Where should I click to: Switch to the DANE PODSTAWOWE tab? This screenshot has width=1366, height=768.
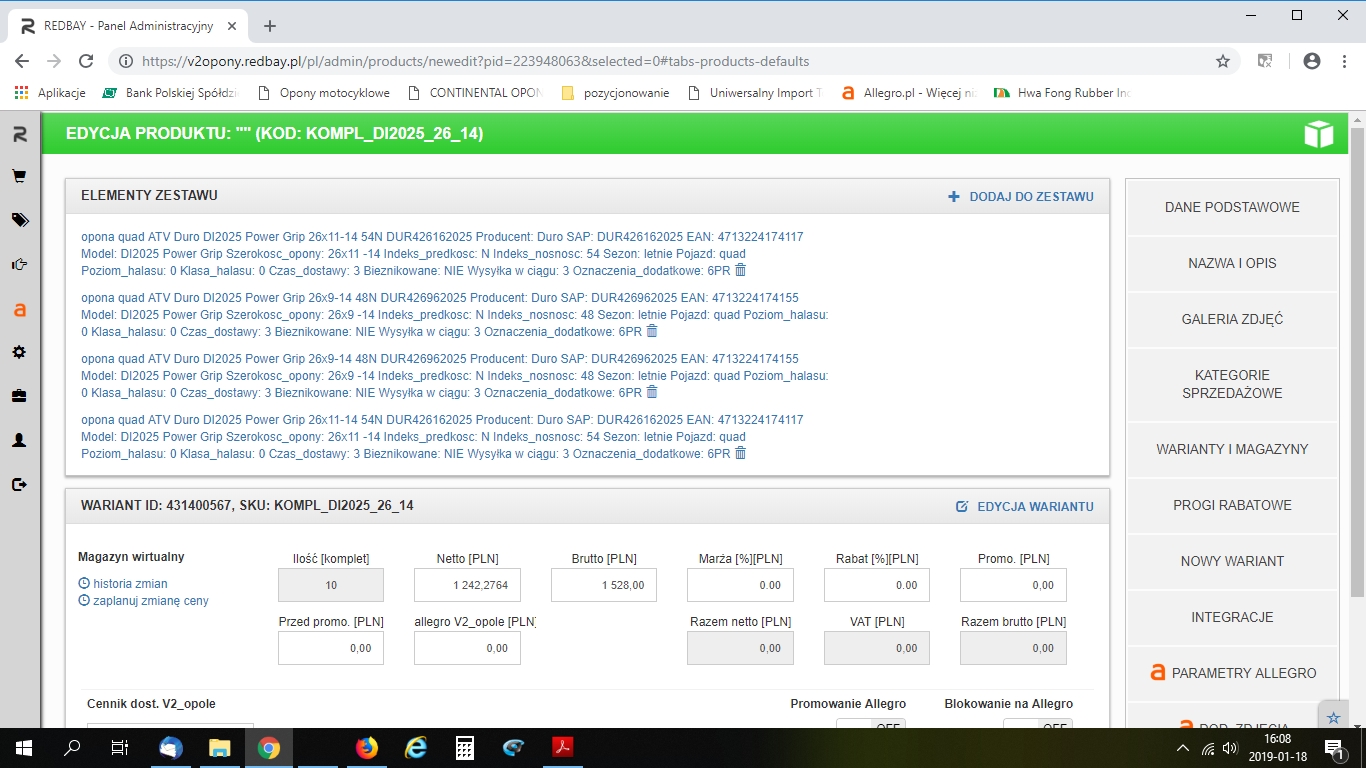coord(1232,207)
